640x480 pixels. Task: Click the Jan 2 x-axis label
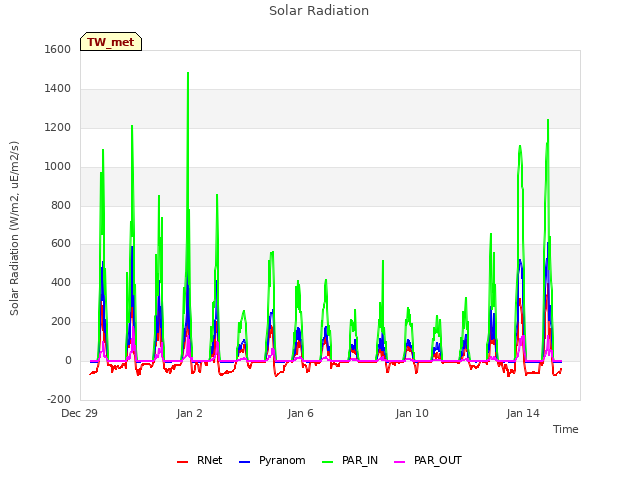pyautogui.click(x=189, y=413)
